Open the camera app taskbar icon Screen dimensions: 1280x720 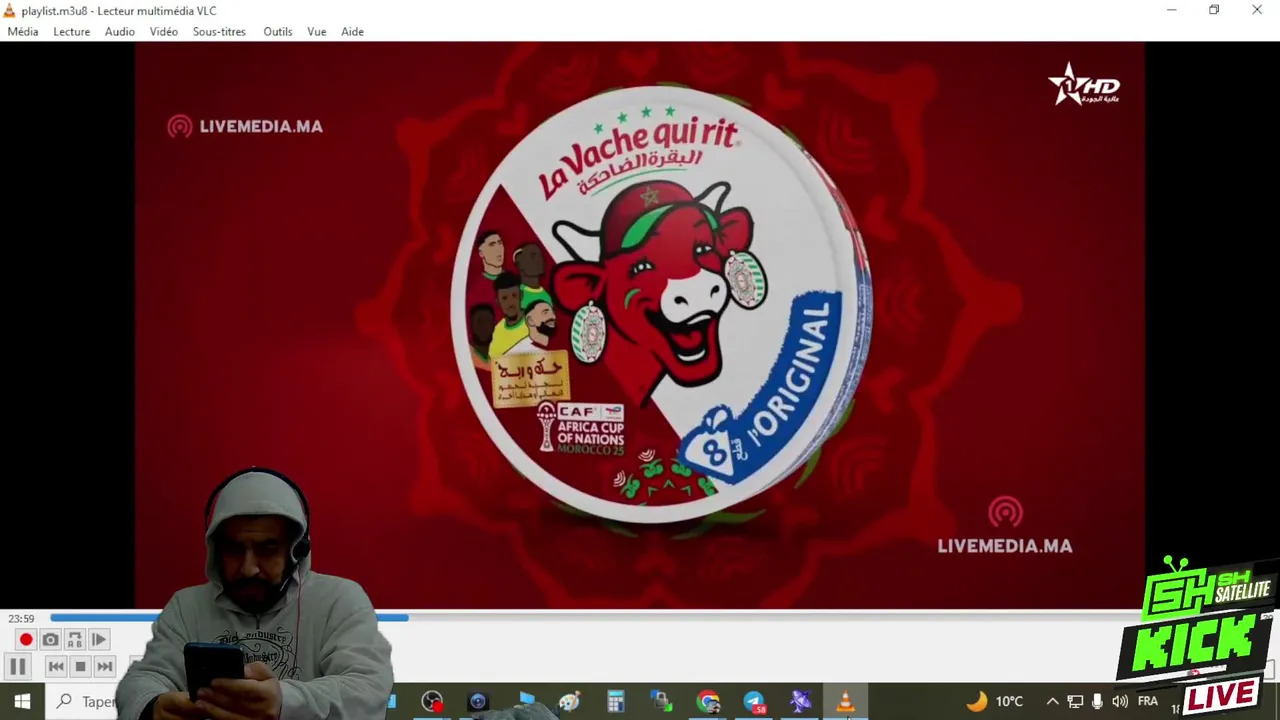click(477, 702)
